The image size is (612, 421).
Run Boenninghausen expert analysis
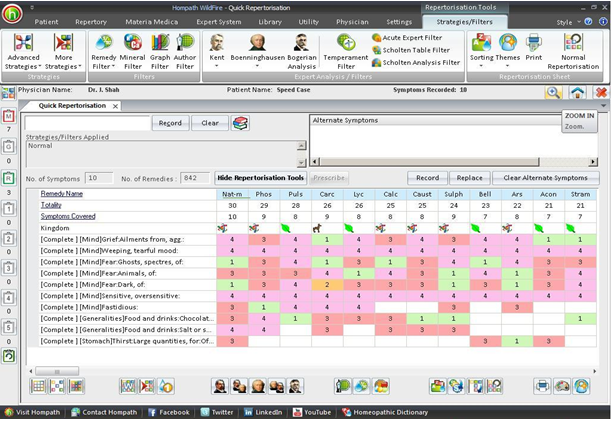click(x=258, y=51)
